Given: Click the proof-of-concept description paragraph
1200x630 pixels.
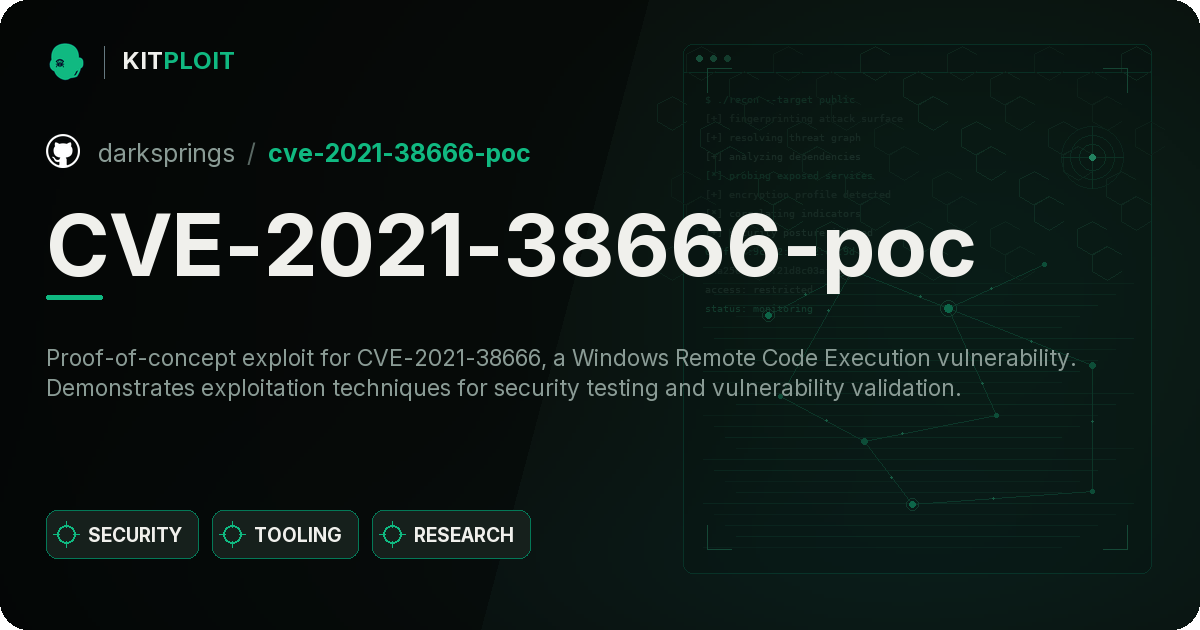Looking at the screenshot, I should [x=561, y=373].
